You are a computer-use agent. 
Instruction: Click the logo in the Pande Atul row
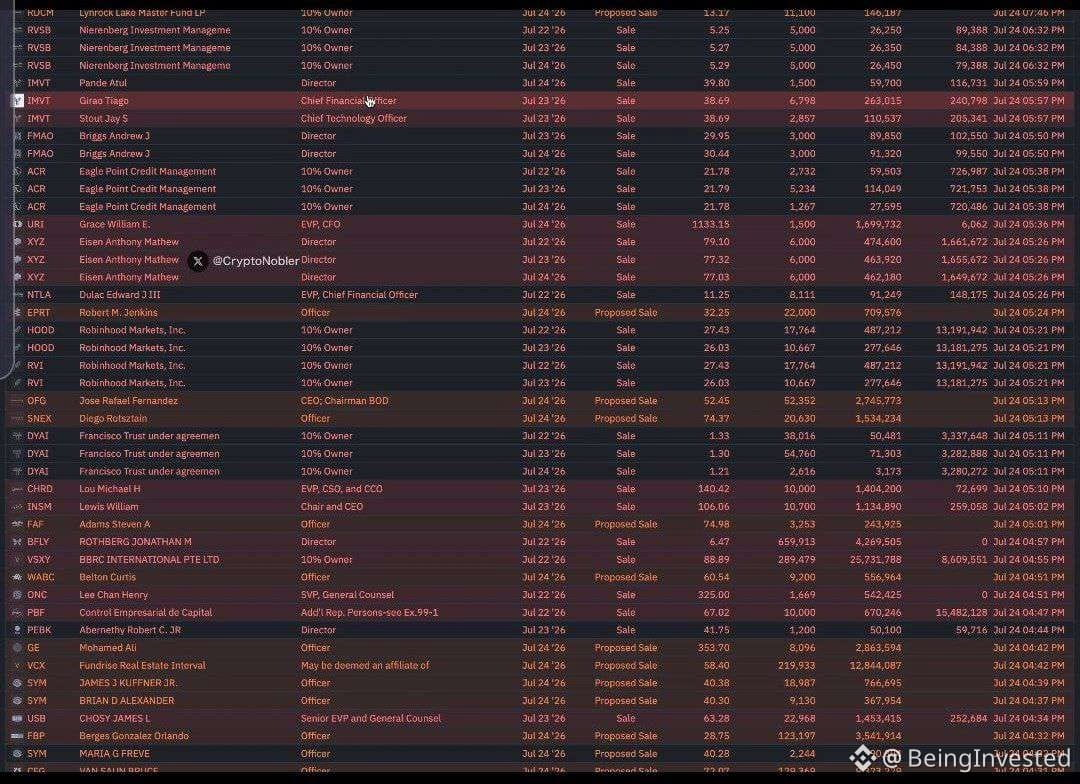click(x=18, y=83)
